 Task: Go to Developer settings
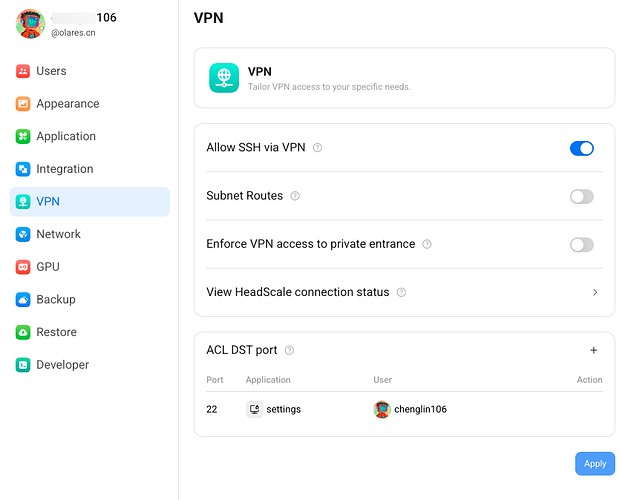(x=90, y=365)
